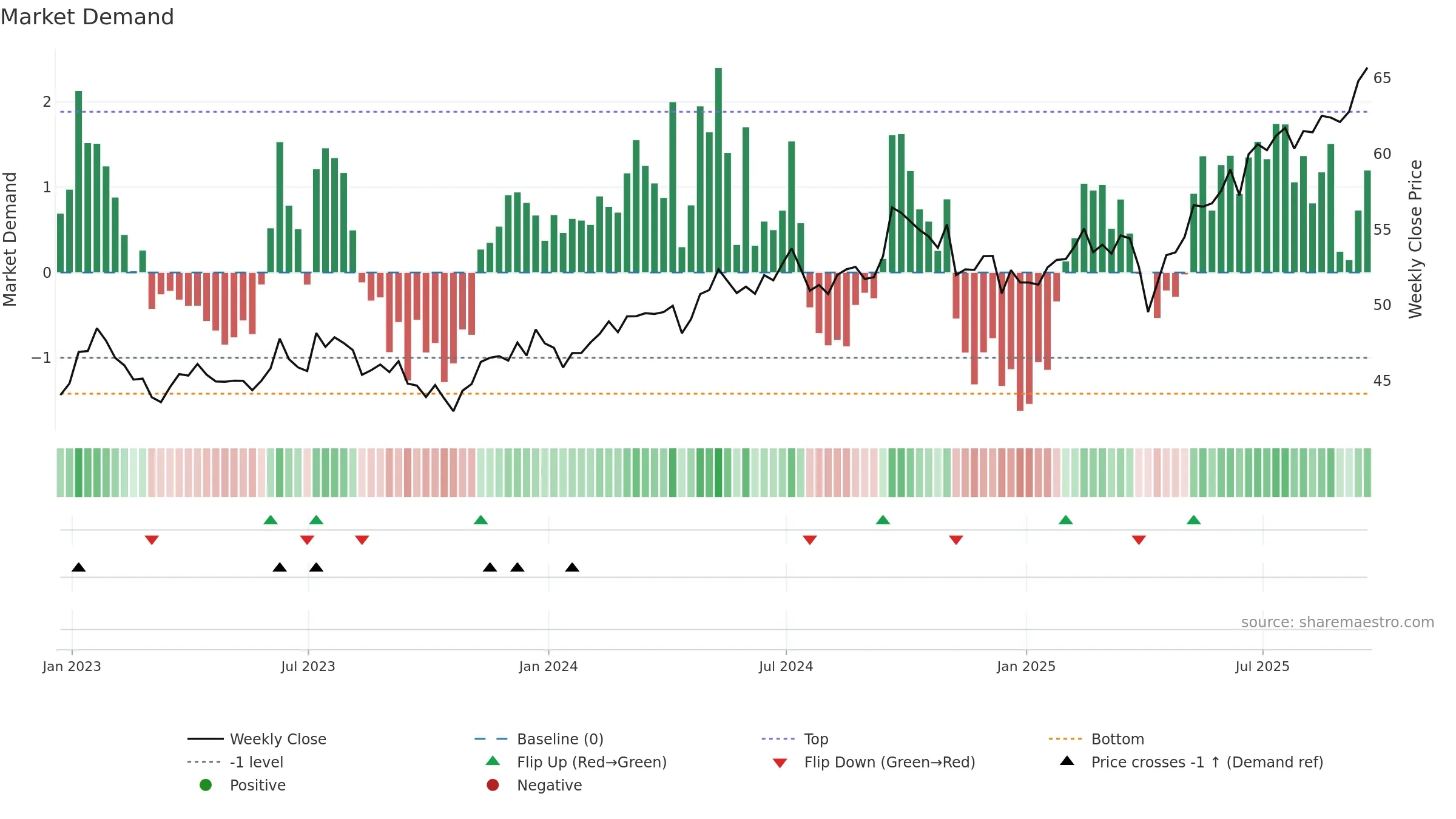1456x819 pixels.
Task: Select green flip-up marker just after Jul 2023
Action: 316,520
